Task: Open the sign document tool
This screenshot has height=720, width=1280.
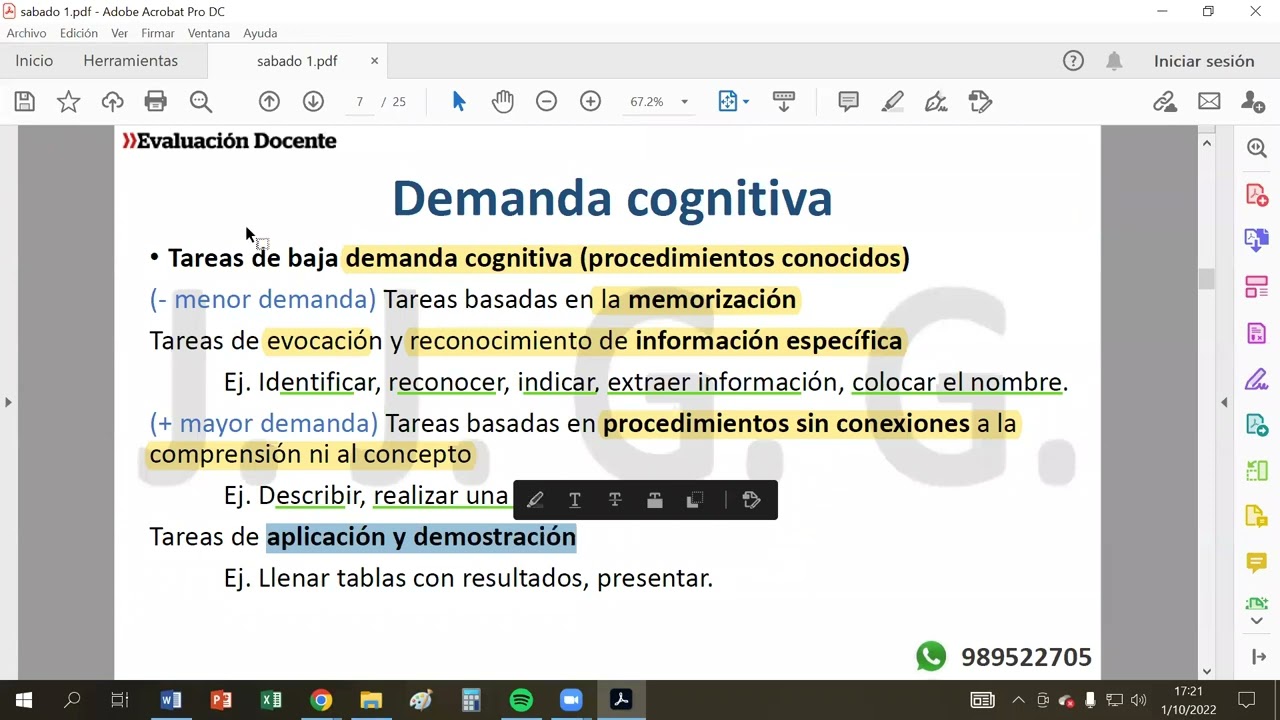Action: click(x=936, y=101)
